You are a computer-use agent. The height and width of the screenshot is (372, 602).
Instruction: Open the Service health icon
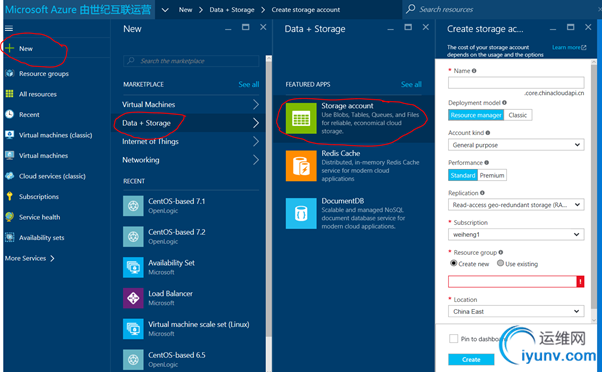click(x=10, y=217)
